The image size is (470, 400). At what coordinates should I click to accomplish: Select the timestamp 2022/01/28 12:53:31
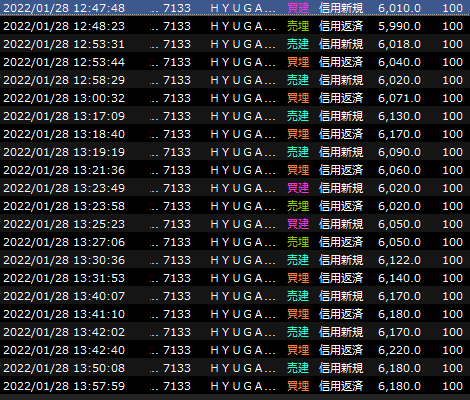pyautogui.click(x=64, y=44)
